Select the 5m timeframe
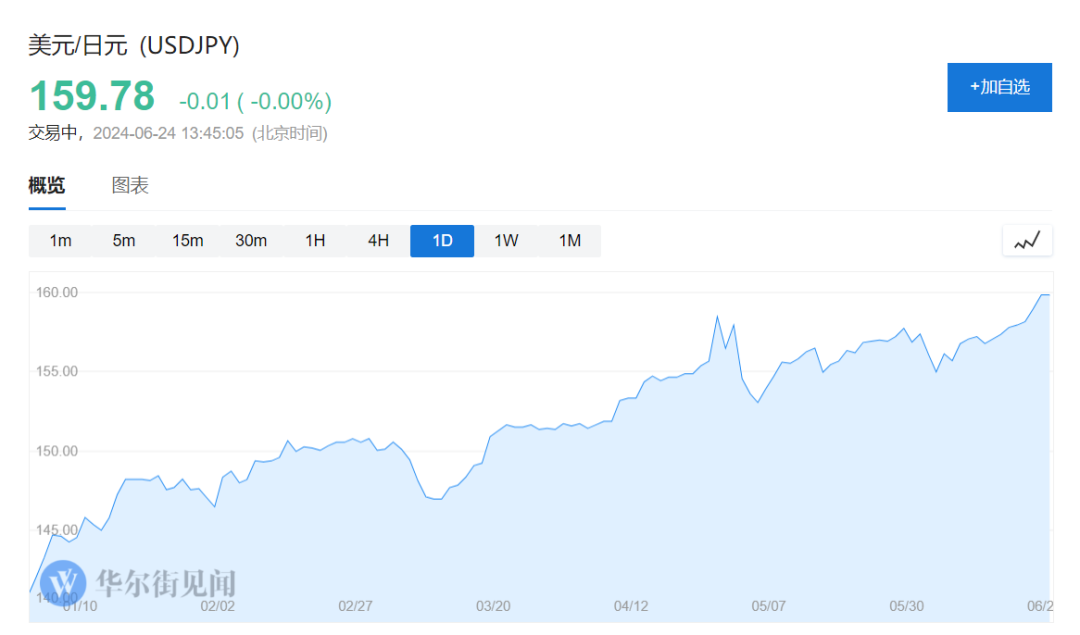 tap(124, 241)
